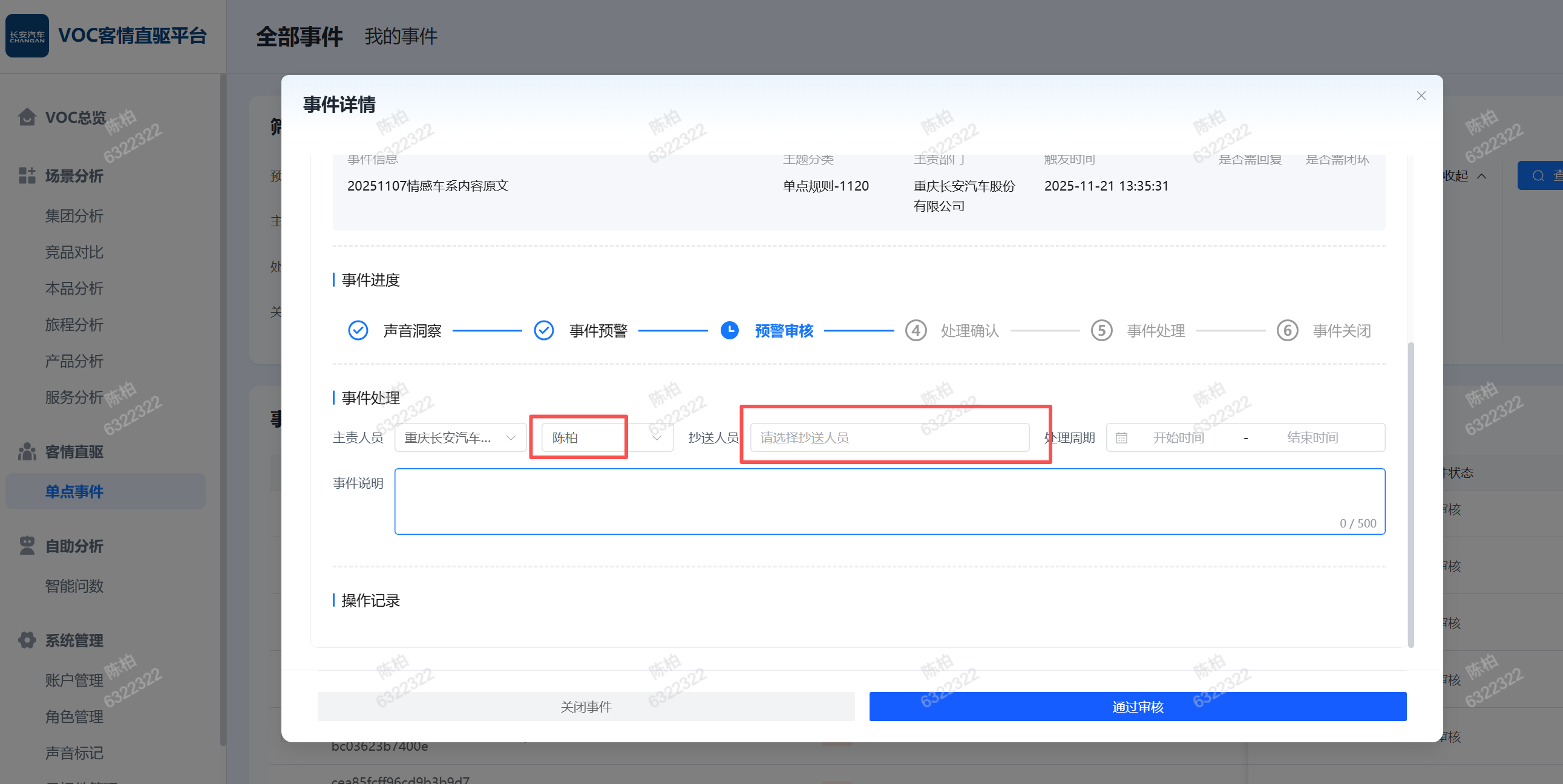Click the 系统管理 gear icon
Viewport: 1563px width, 784px height.
(27, 639)
